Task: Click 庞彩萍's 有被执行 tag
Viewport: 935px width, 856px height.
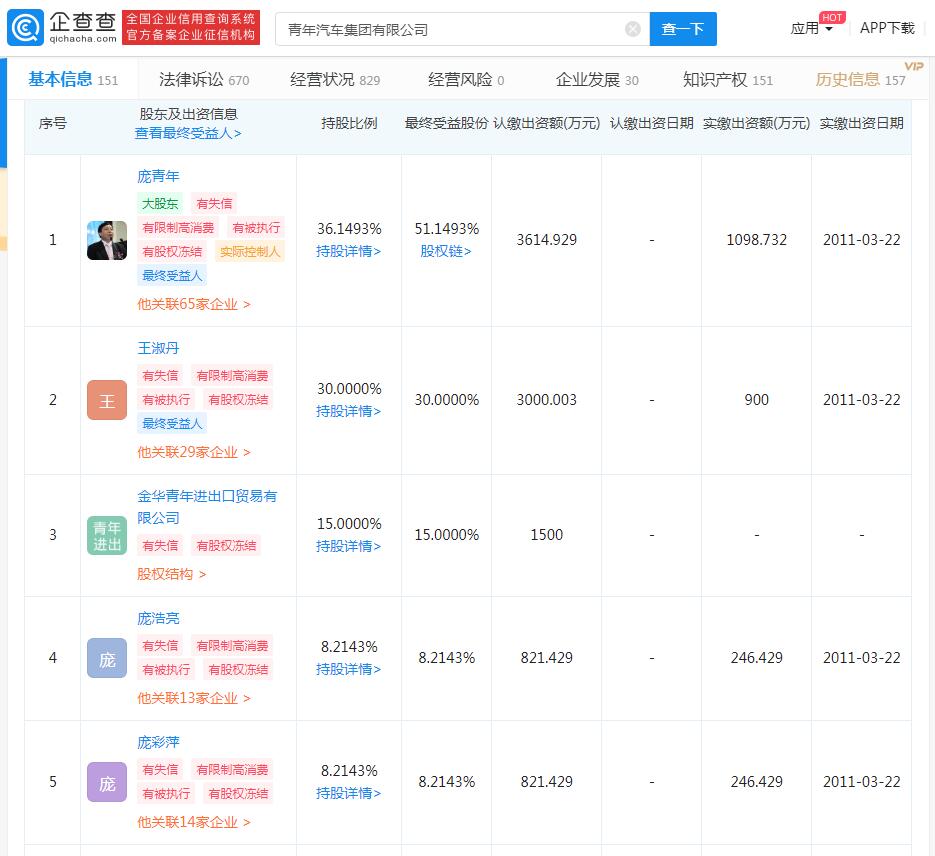Action: 166,793
